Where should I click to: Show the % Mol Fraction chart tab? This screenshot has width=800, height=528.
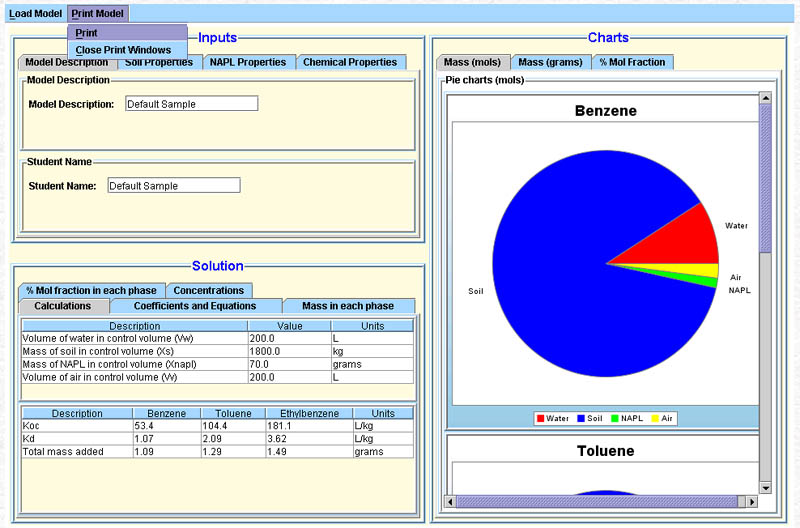click(632, 62)
